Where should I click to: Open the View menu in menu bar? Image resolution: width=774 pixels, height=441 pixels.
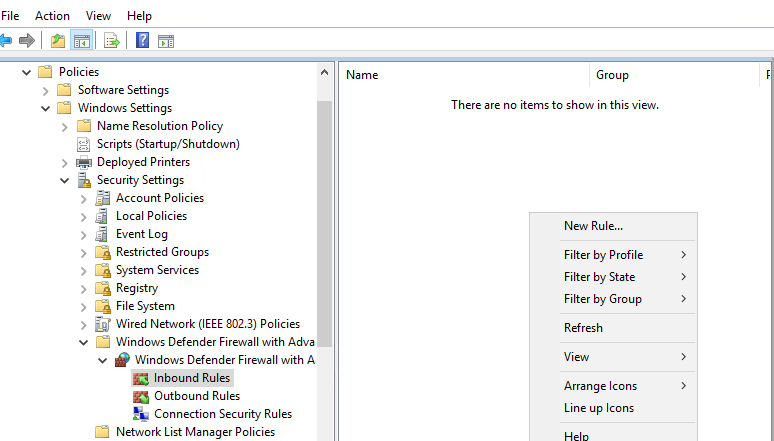point(98,16)
